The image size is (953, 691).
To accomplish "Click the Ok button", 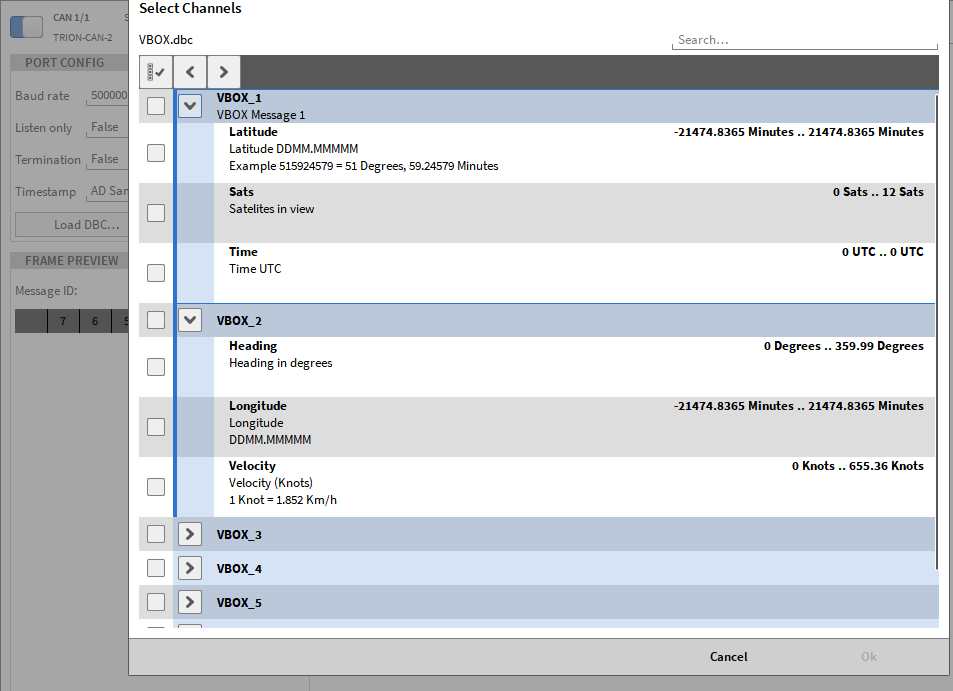I will [x=868, y=657].
